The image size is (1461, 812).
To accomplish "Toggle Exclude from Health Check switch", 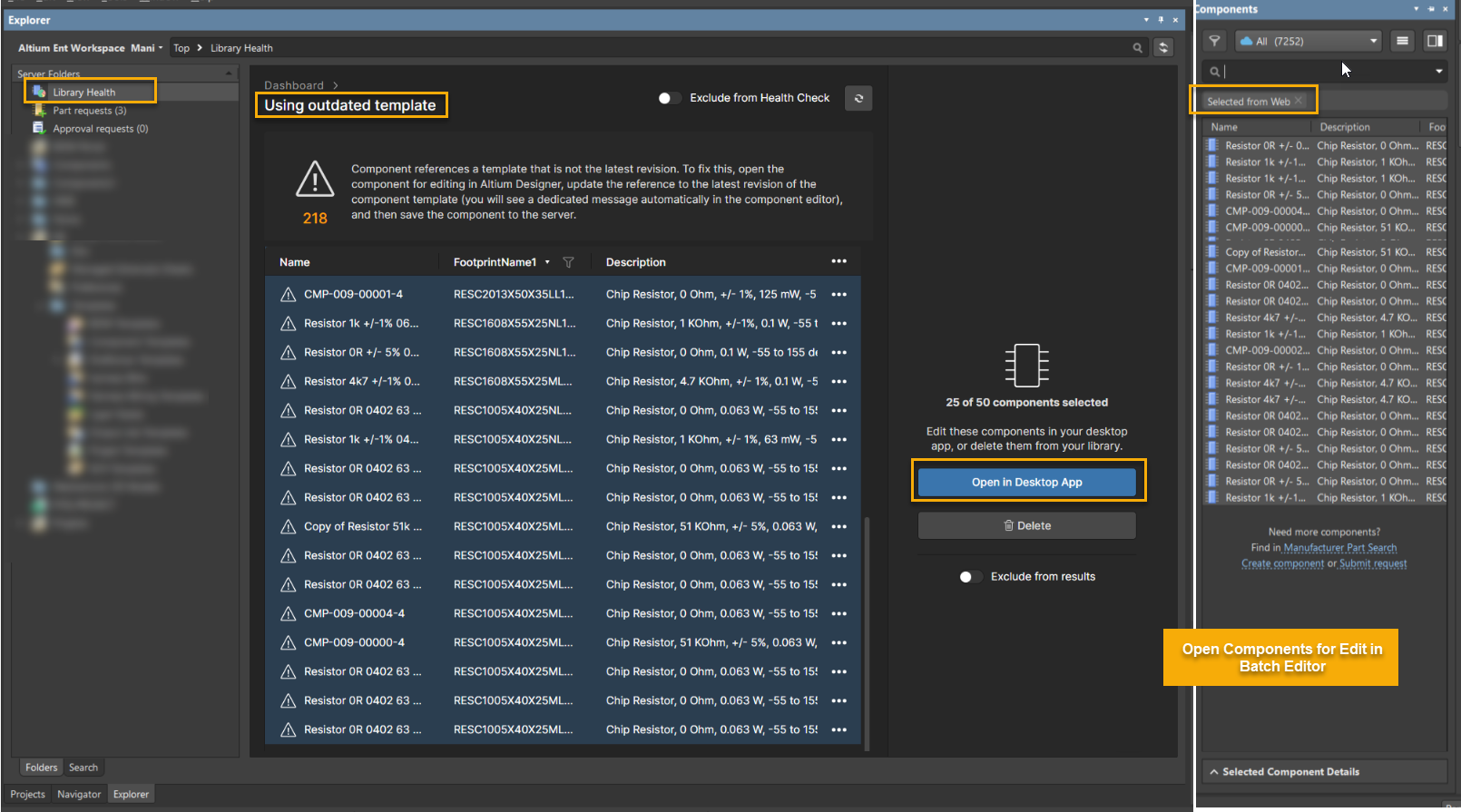I will click(x=669, y=98).
